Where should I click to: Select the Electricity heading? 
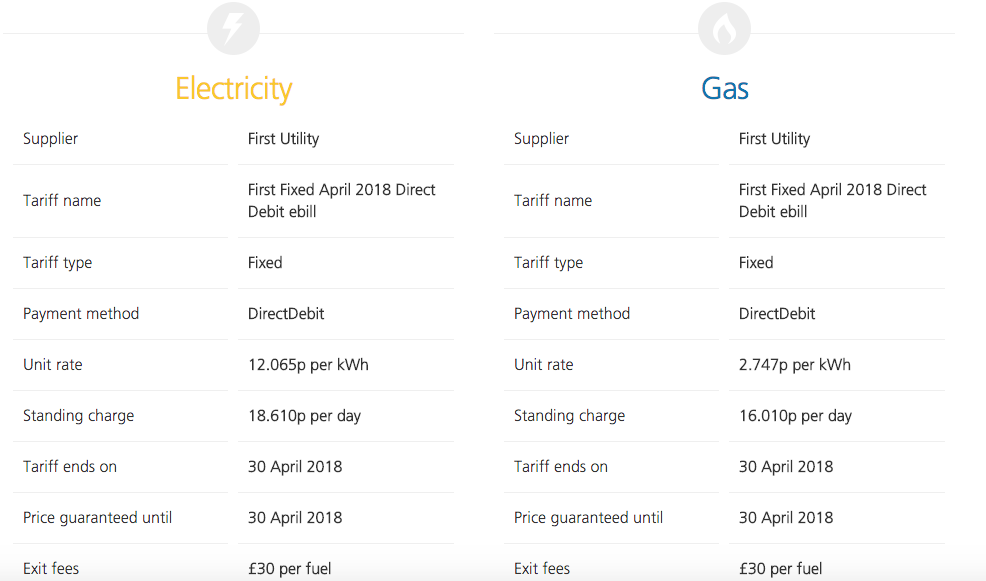coord(233,89)
